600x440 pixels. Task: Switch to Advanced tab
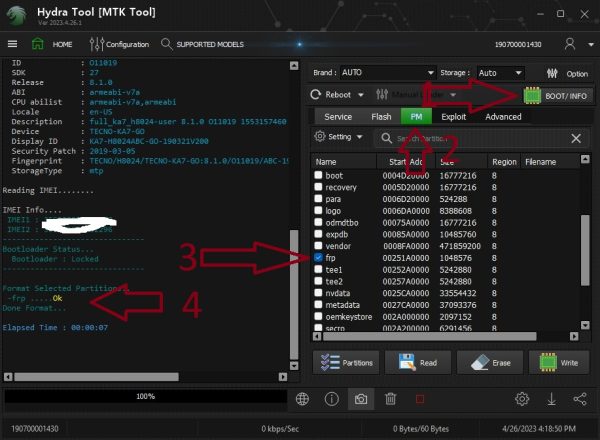[503, 117]
